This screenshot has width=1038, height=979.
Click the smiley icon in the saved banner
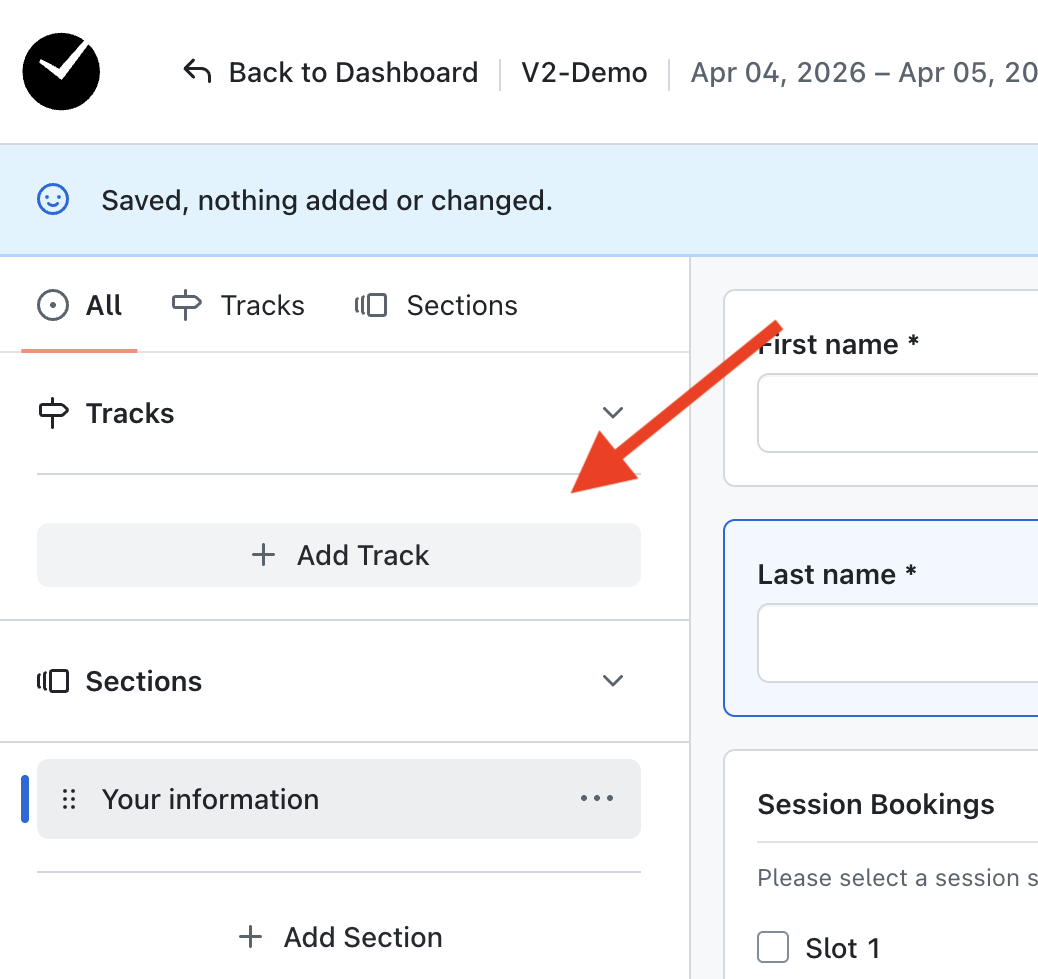point(53,199)
